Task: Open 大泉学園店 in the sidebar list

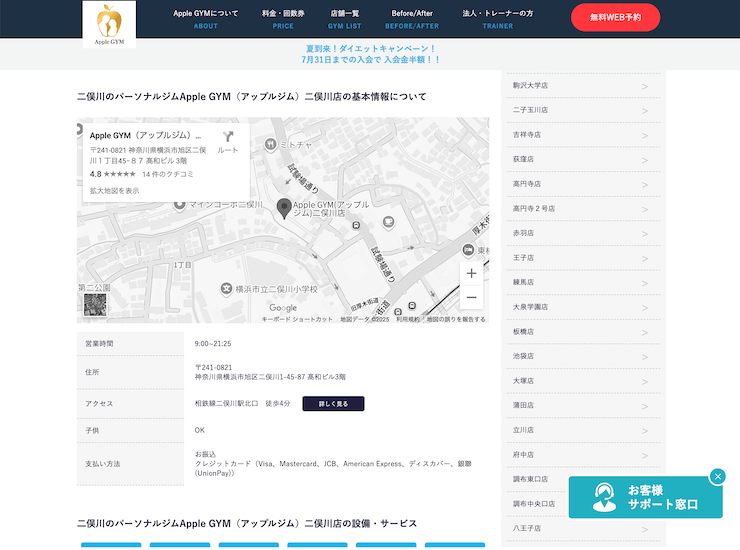Action: coord(583,307)
